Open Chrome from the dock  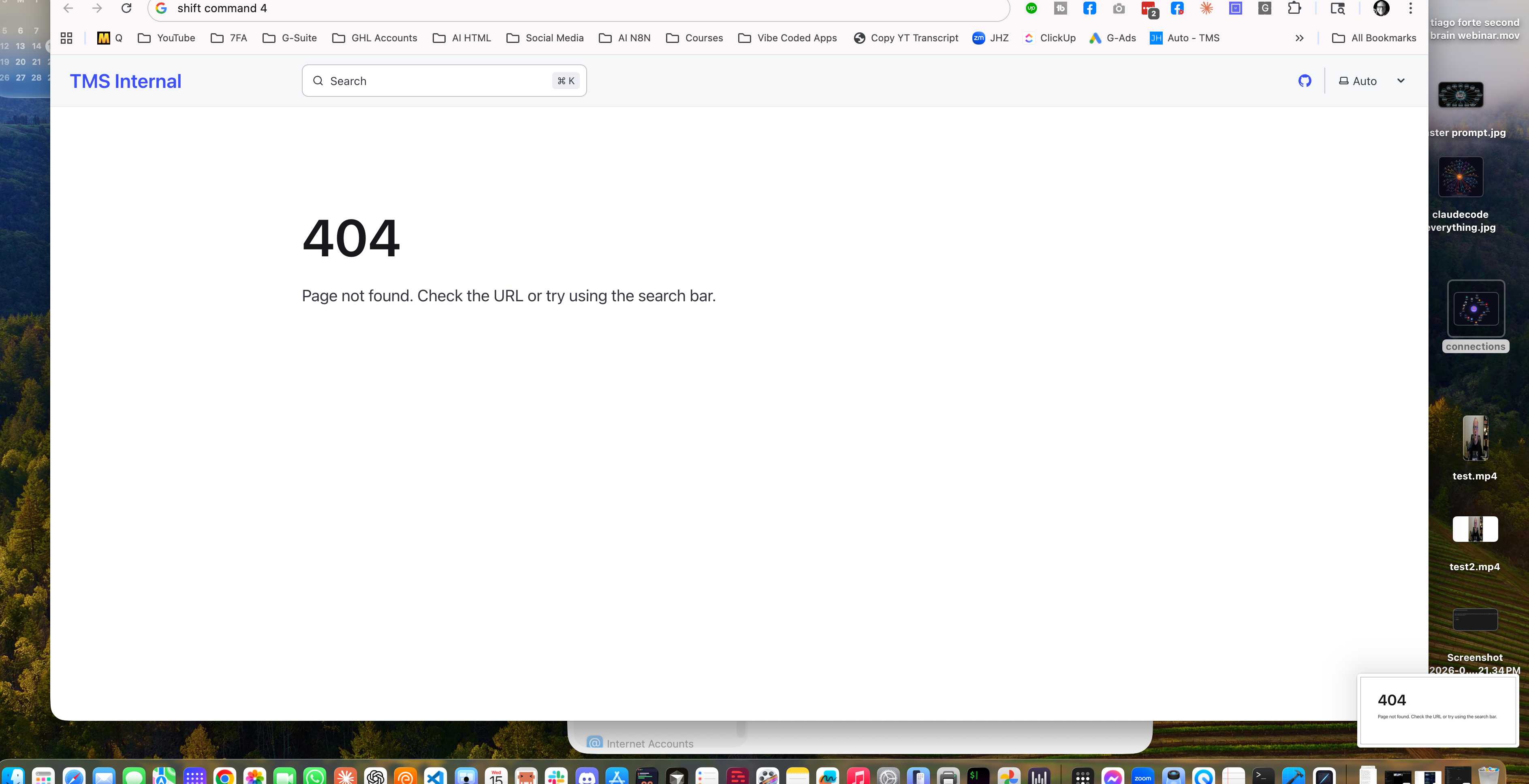224,775
